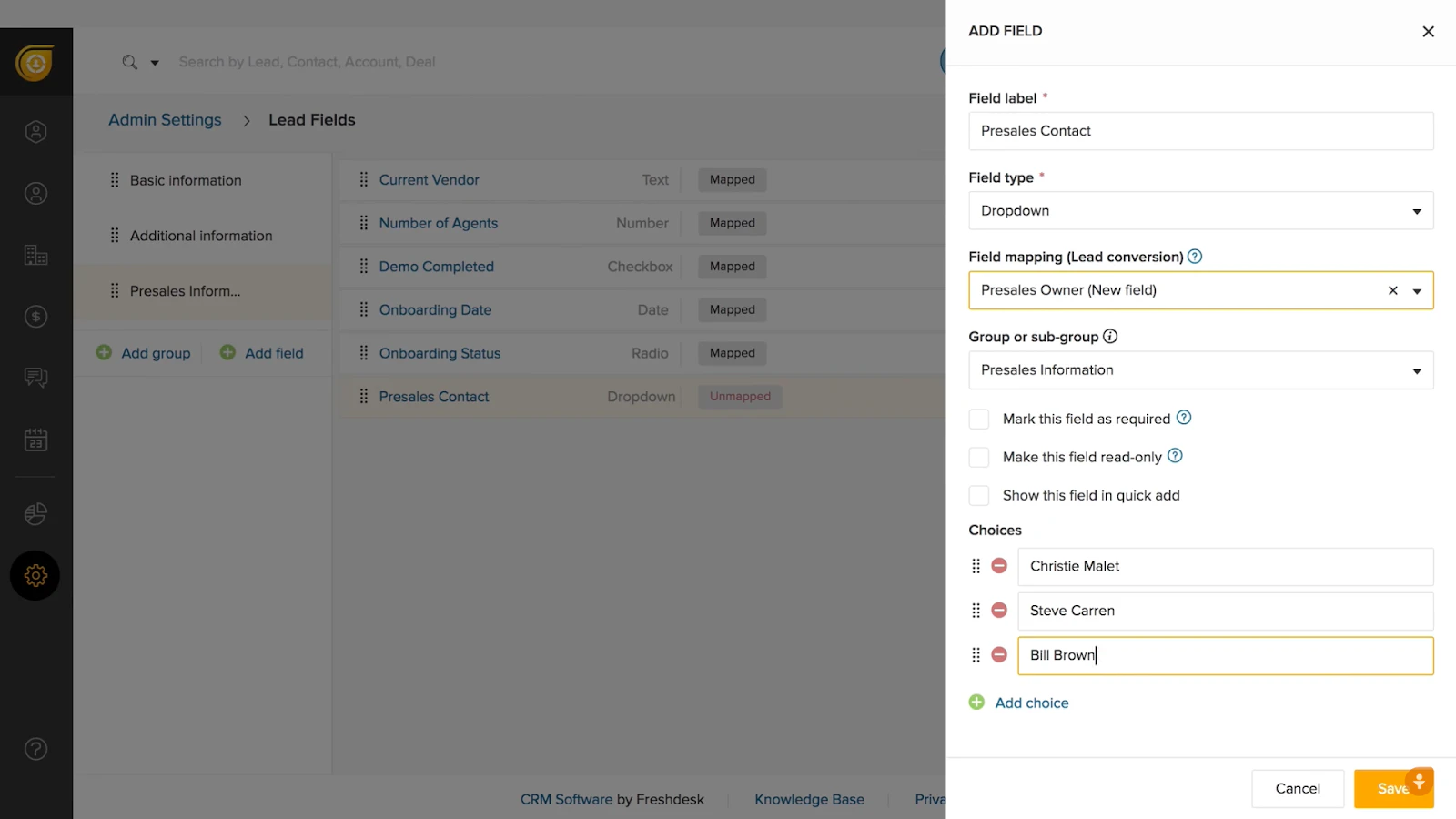Click the Bill Brown choice input
1456x819 pixels.
[x=1226, y=656]
